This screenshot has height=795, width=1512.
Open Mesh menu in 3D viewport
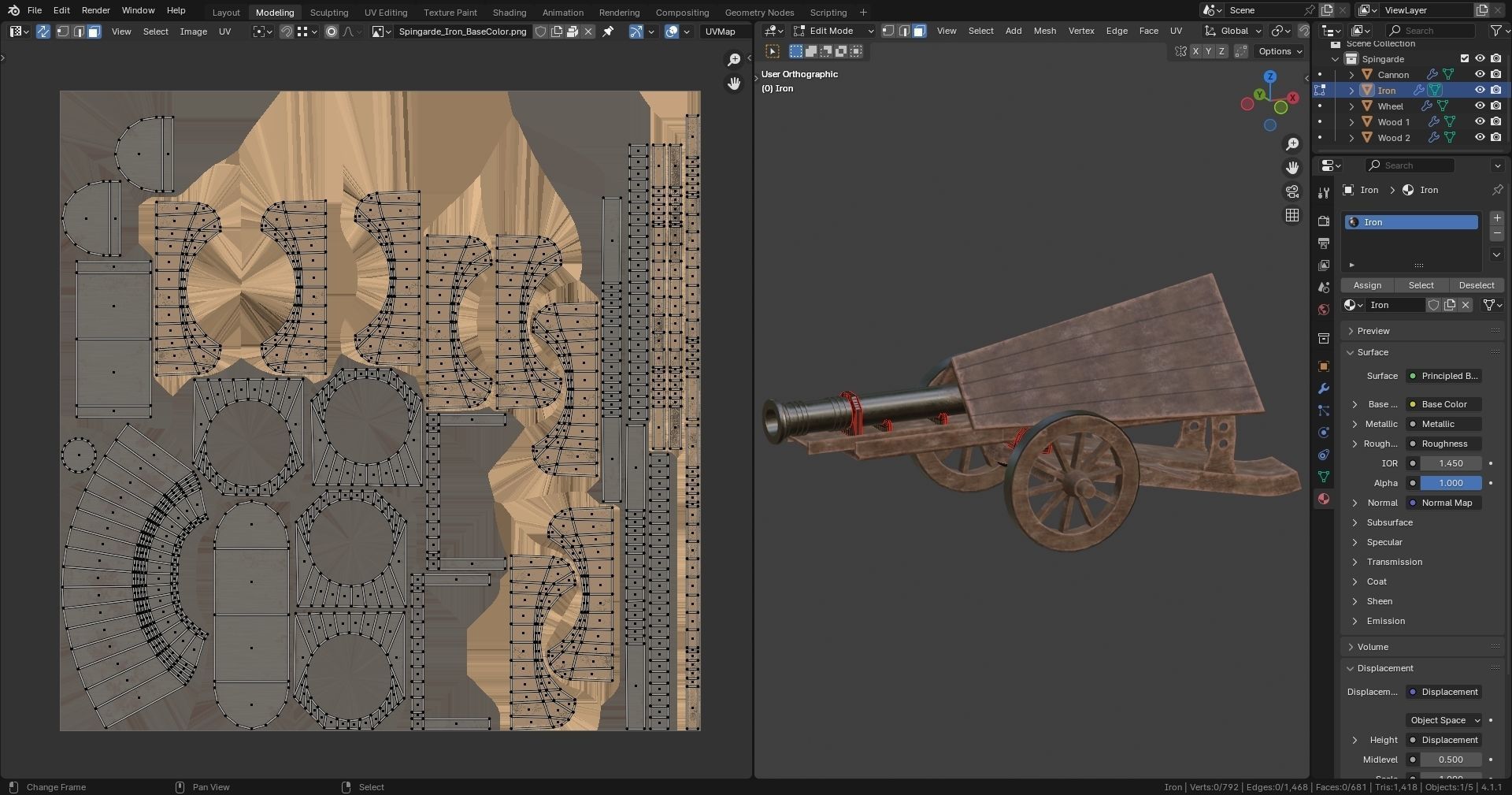[1045, 31]
